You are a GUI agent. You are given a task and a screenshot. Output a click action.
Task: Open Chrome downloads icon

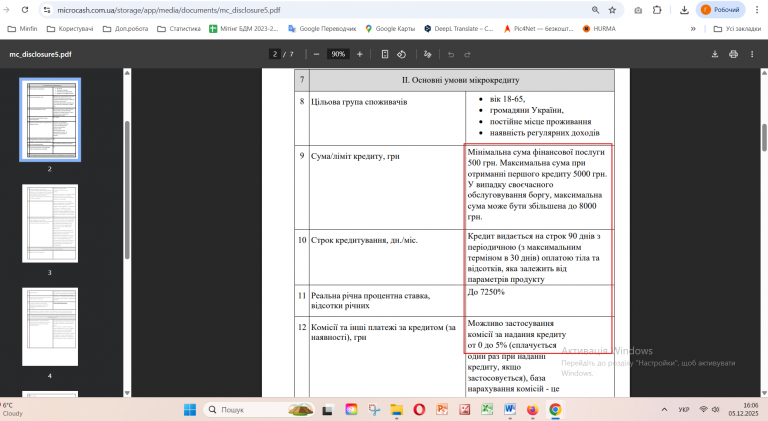[684, 10]
